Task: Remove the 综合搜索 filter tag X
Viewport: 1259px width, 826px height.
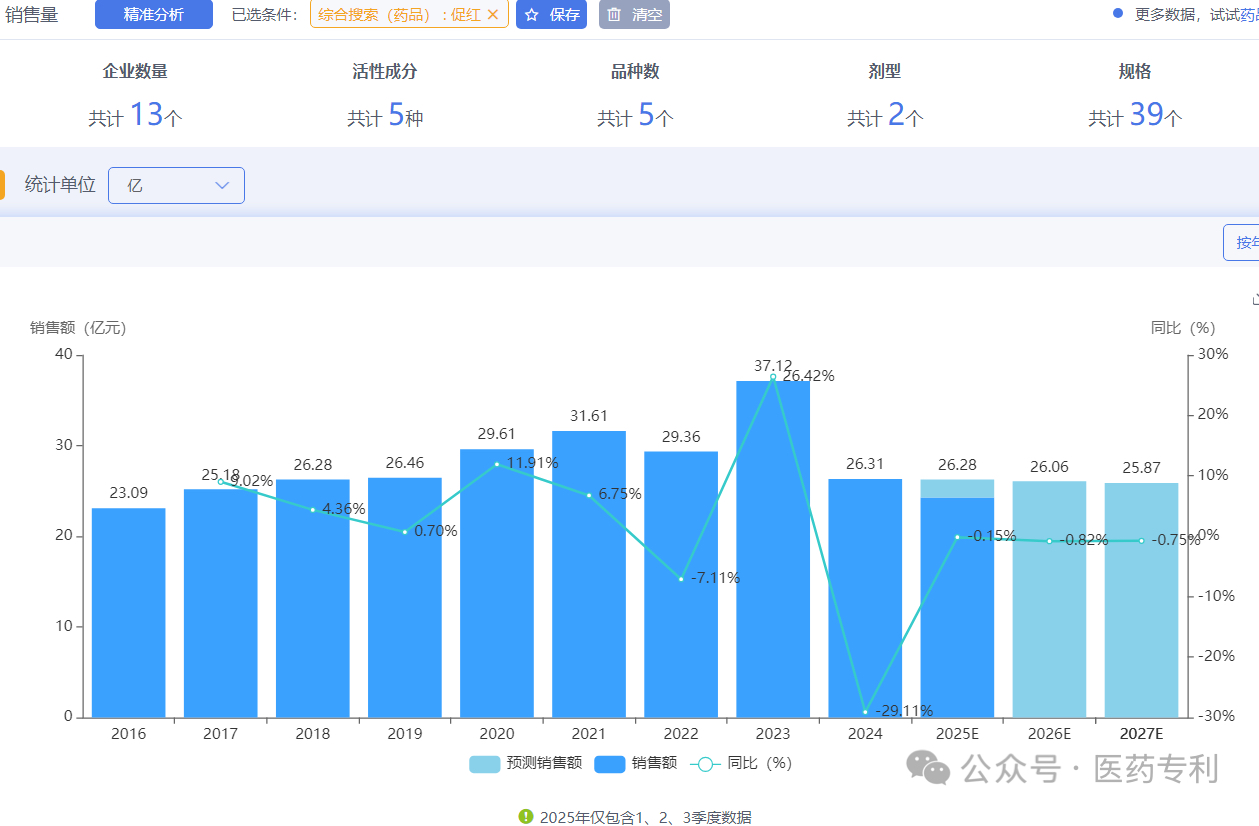Action: point(492,15)
